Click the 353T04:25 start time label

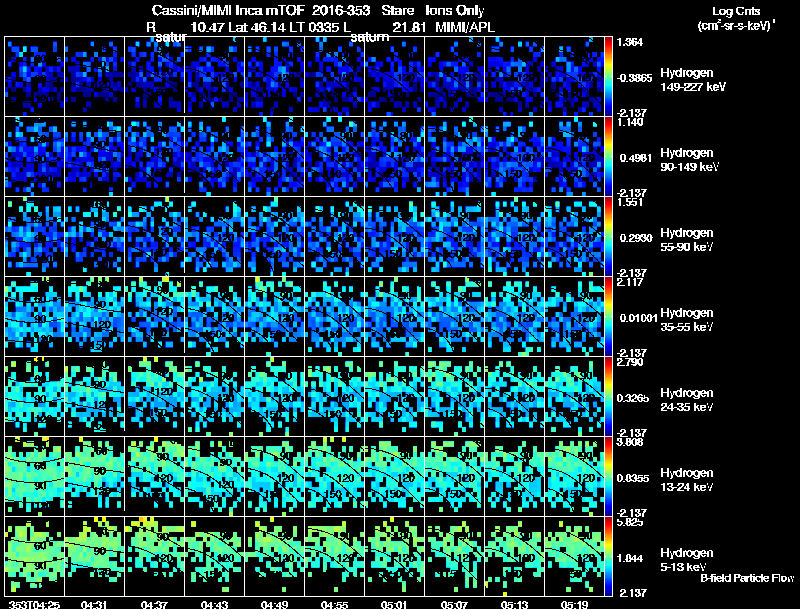35,604
